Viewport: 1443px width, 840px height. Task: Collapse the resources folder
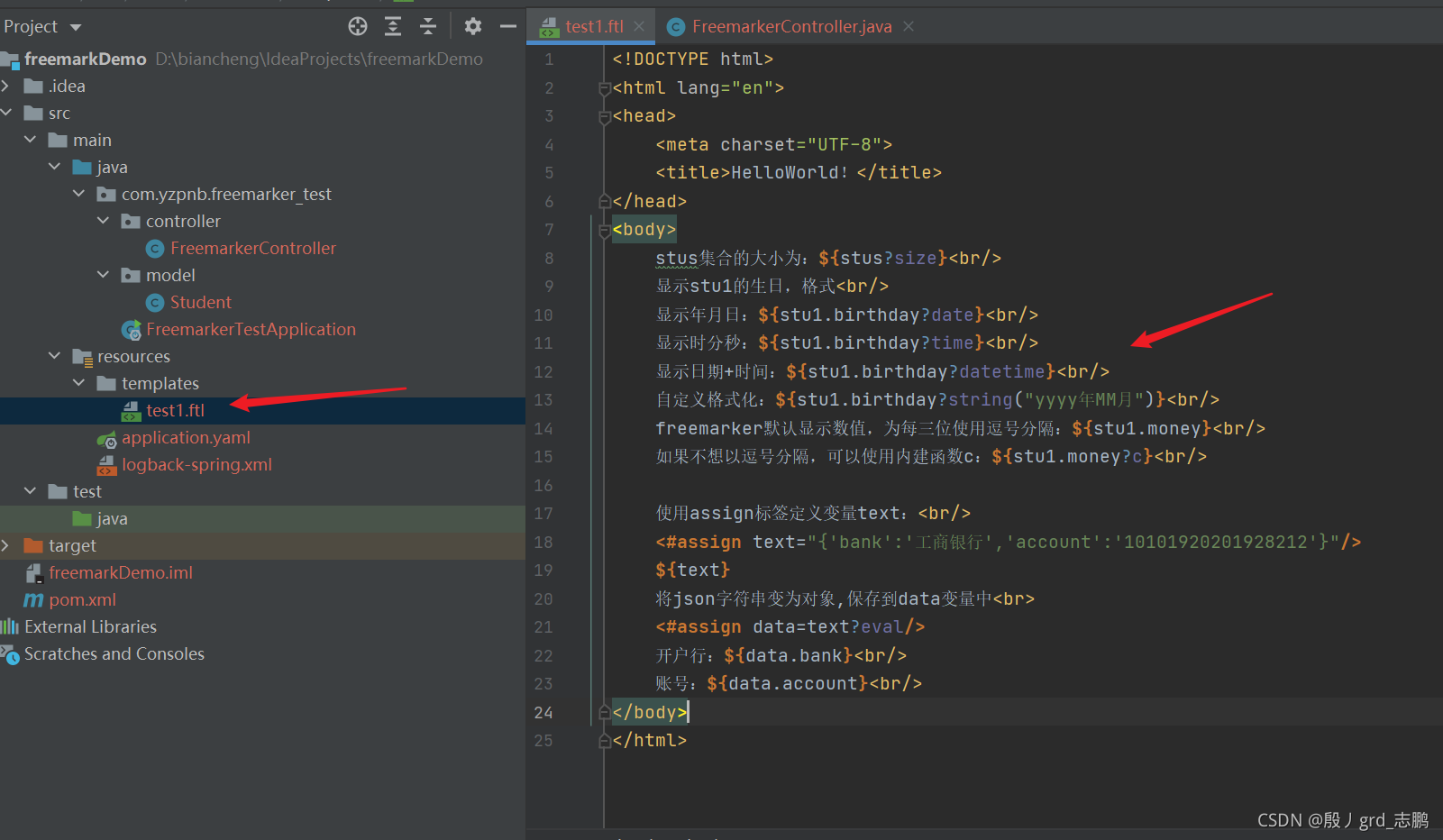(55, 356)
